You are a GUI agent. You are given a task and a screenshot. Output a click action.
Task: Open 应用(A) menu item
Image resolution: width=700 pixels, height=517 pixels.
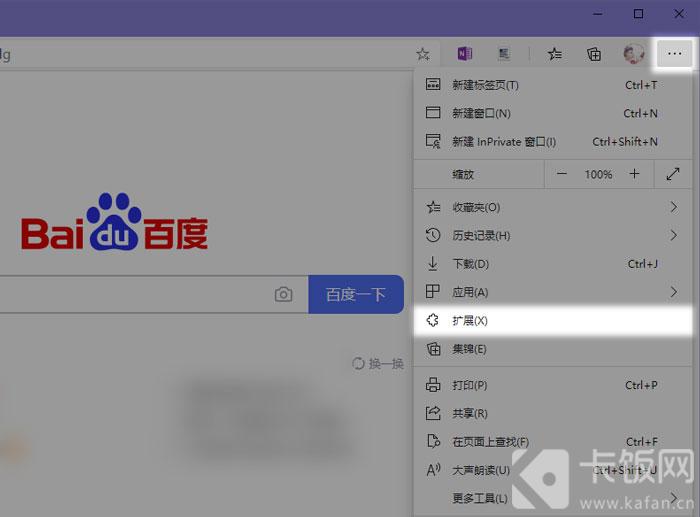(552, 292)
